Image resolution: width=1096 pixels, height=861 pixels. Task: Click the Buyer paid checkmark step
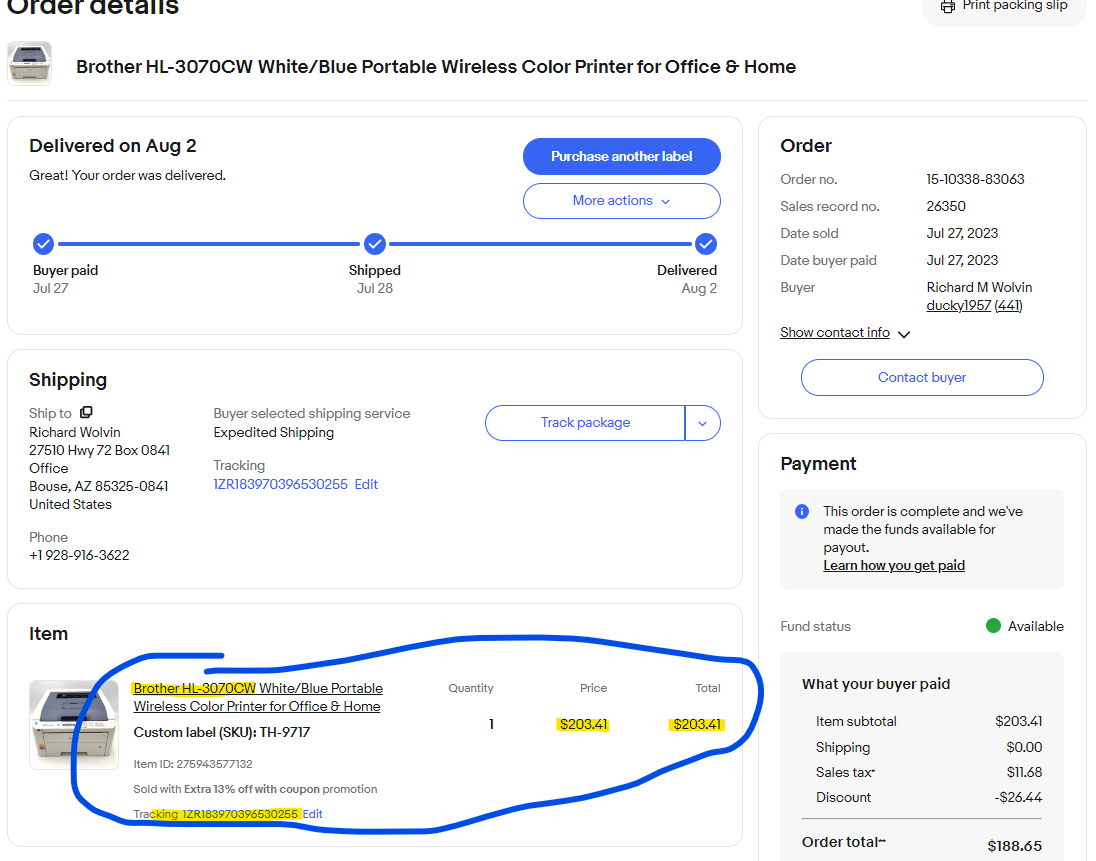tap(43, 244)
